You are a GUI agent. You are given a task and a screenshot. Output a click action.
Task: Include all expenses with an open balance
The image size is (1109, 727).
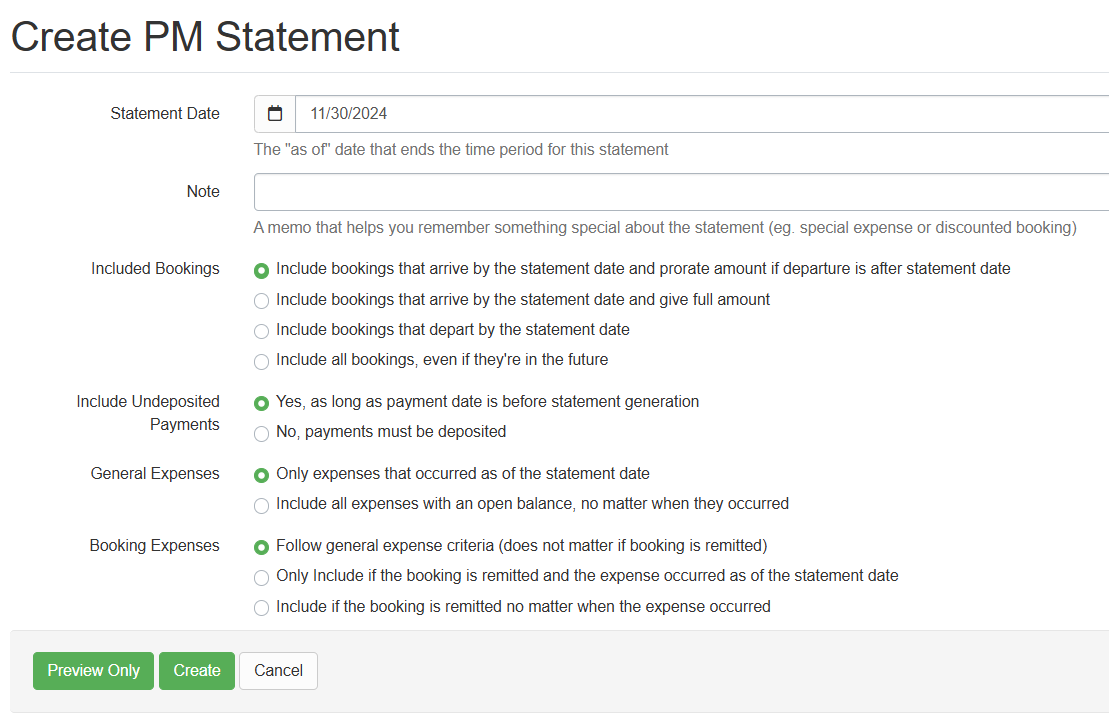(x=261, y=505)
